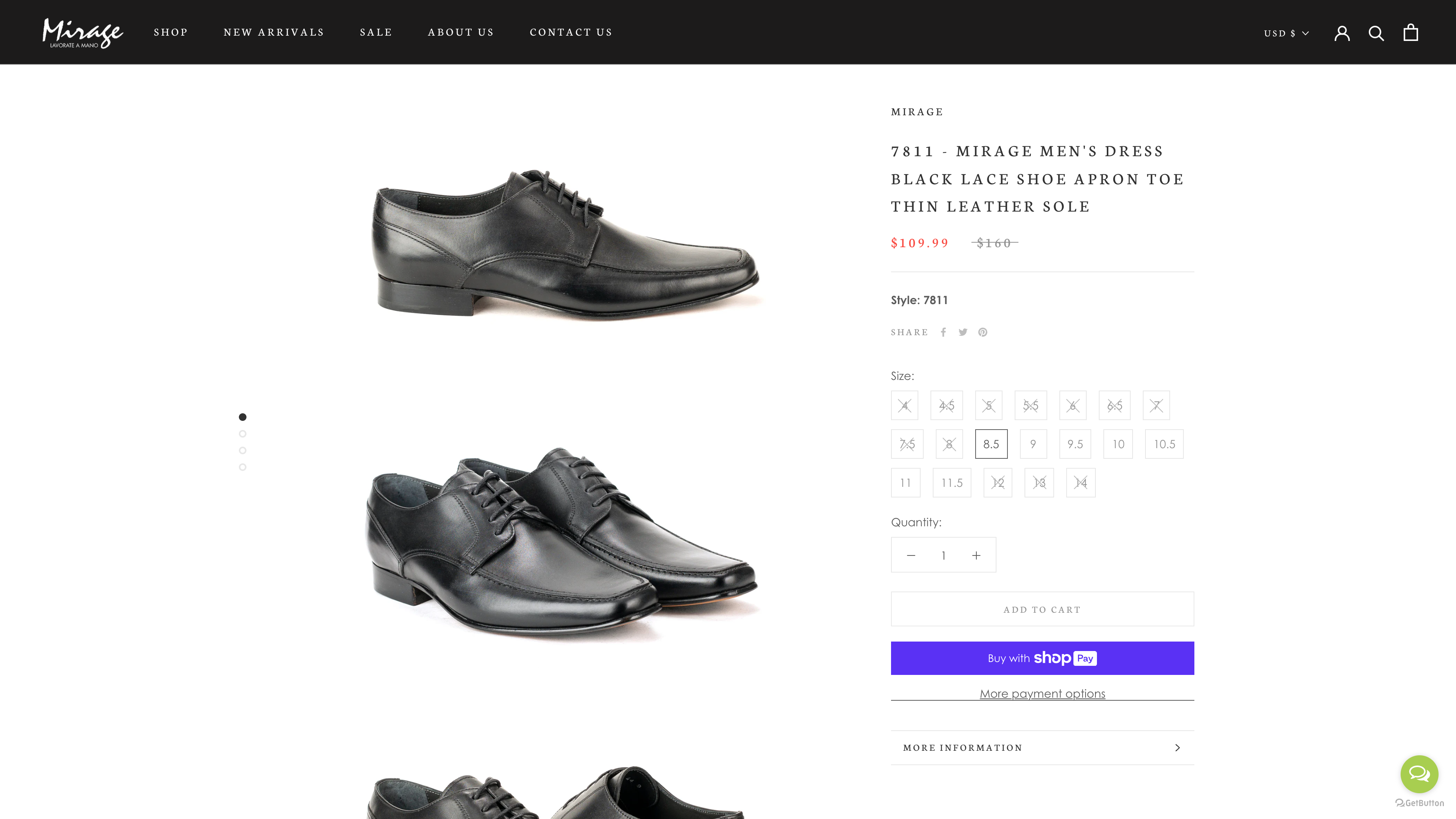1456x819 pixels.
Task: Deselect the selected size 8.5
Action: coord(992,444)
